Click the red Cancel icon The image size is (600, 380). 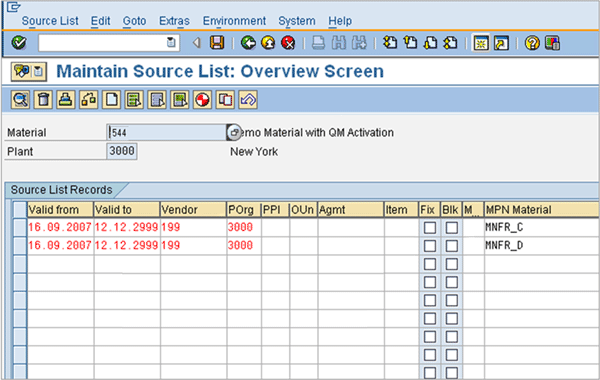coord(288,43)
